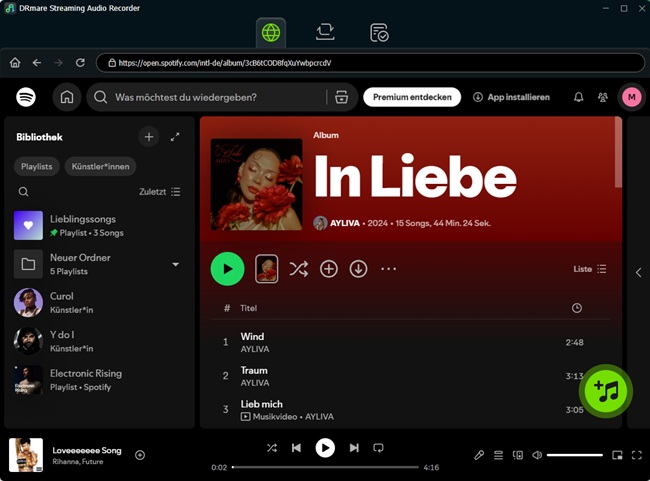Expand the Bibliothek panel with arrows icon
Screen dimensions: 650x481
(175, 137)
